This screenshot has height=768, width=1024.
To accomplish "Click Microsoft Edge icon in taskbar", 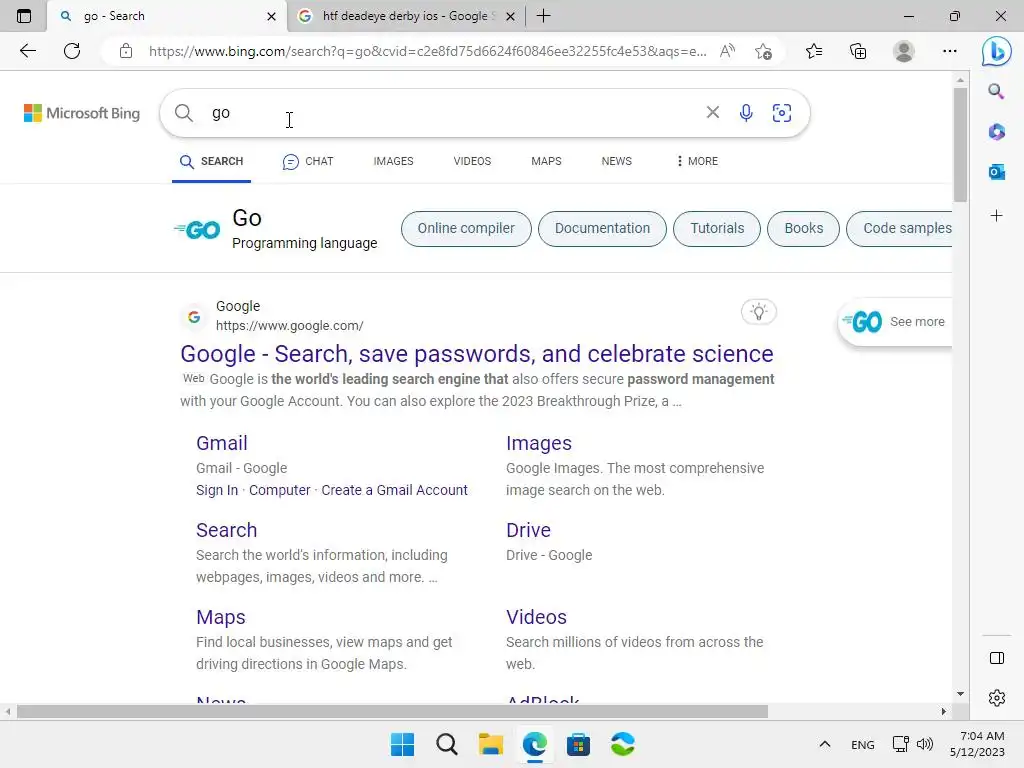I will click(x=534, y=744).
